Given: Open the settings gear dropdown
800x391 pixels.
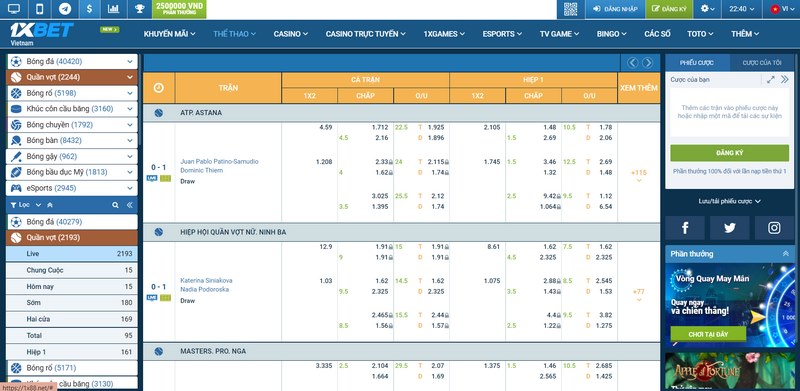Looking at the screenshot, I should 707,9.
